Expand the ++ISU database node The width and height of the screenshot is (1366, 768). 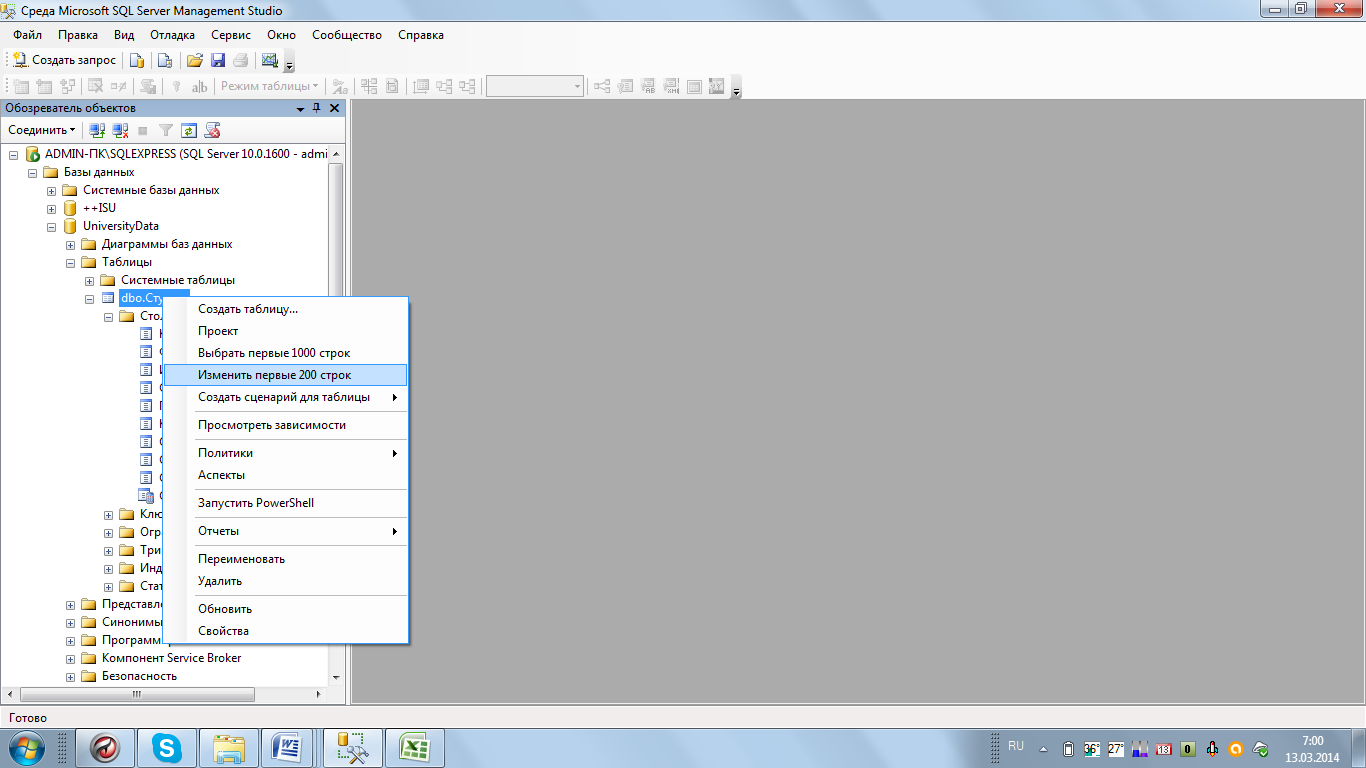[x=52, y=208]
